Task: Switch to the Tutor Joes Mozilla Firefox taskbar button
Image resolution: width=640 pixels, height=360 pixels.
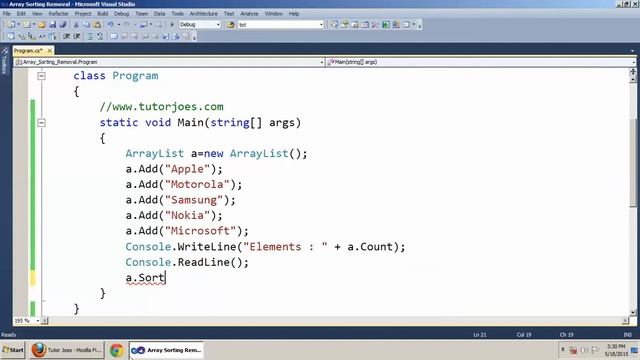Action: click(66, 350)
